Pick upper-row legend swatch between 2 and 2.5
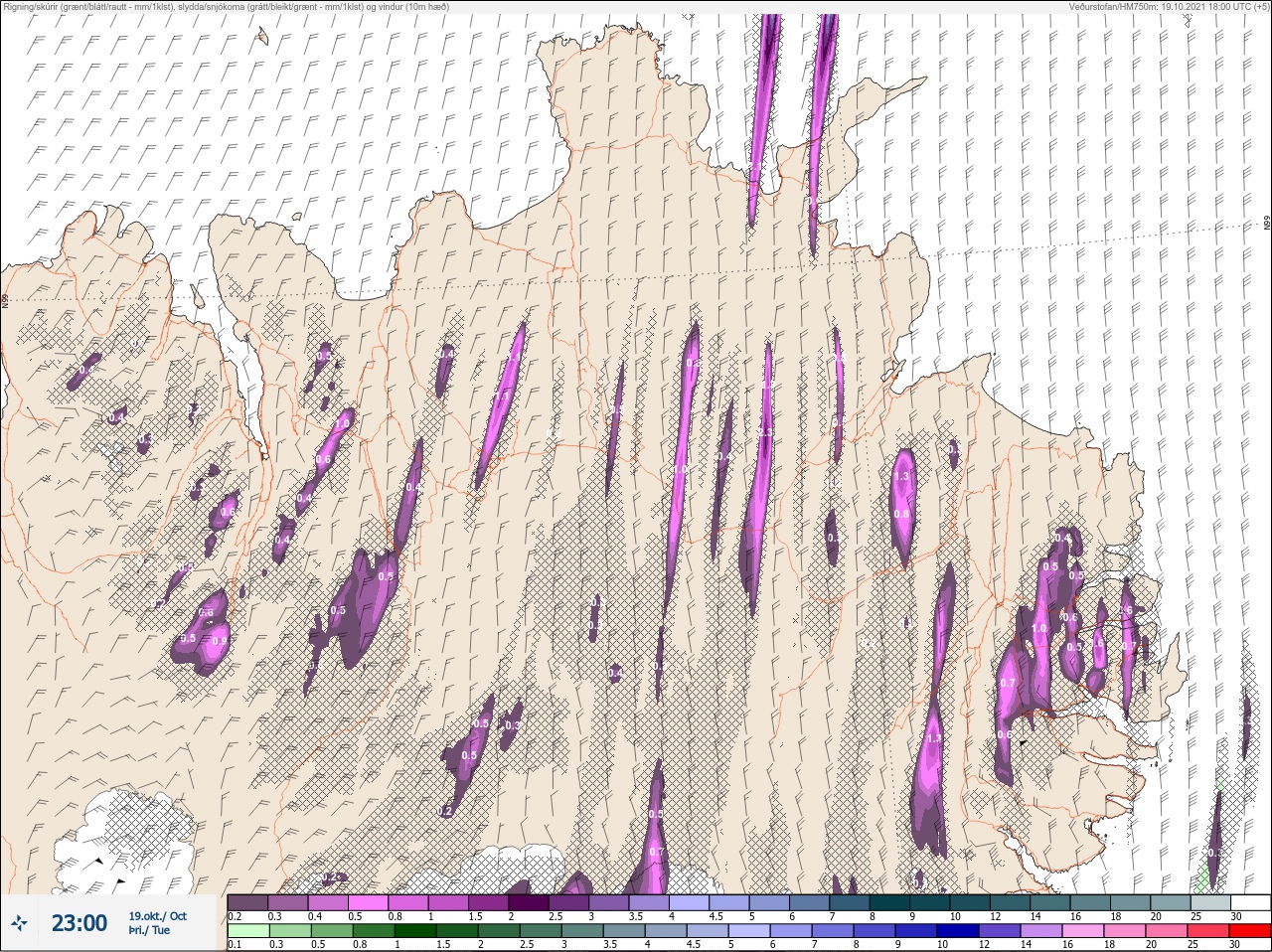This screenshot has height=952, width=1272. [x=530, y=901]
